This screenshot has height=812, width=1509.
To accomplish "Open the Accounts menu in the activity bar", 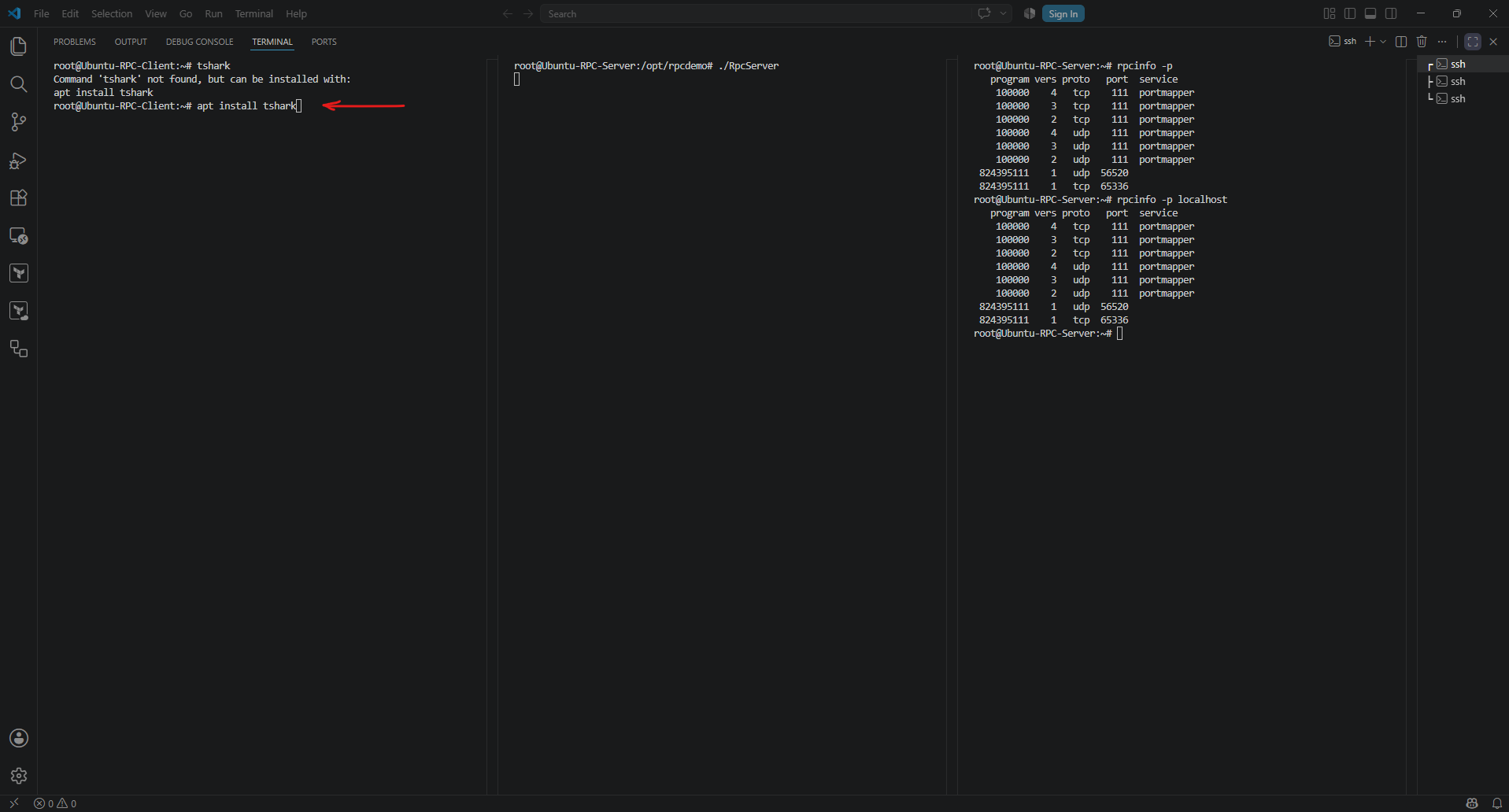I will coord(19,738).
